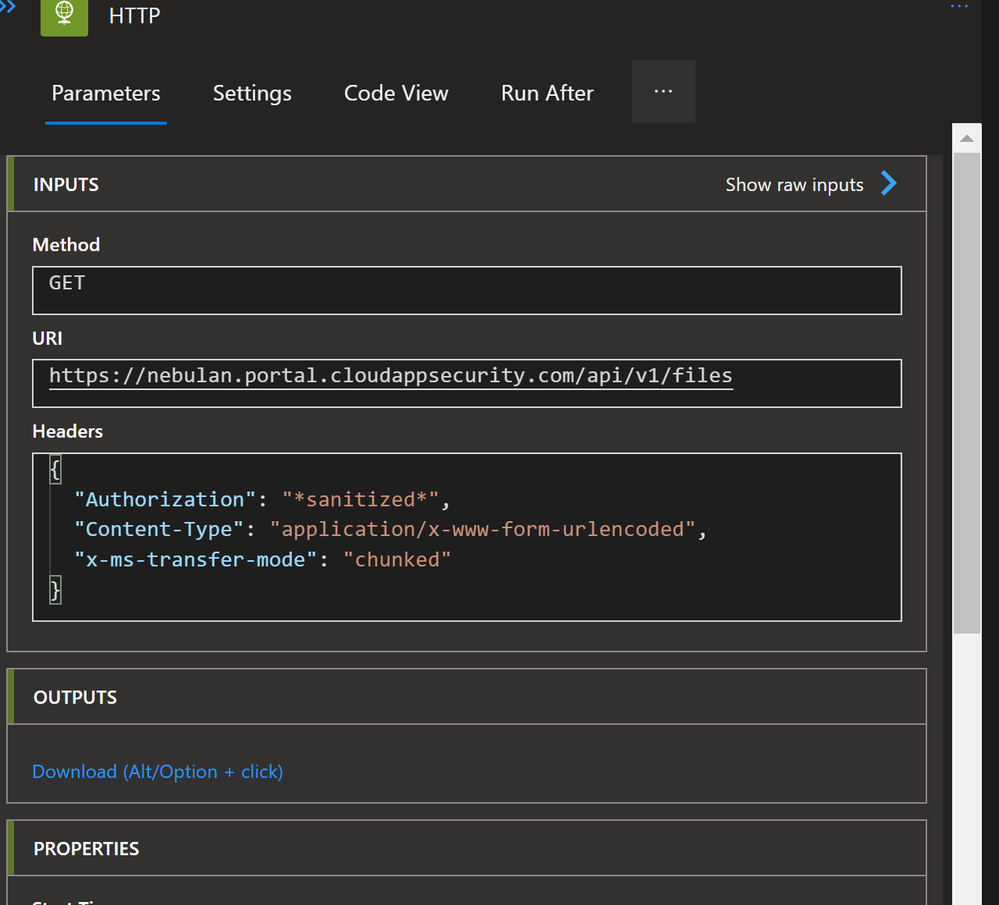Image resolution: width=999 pixels, height=905 pixels.
Task: Switch to the Parameters tab
Action: coord(106,93)
